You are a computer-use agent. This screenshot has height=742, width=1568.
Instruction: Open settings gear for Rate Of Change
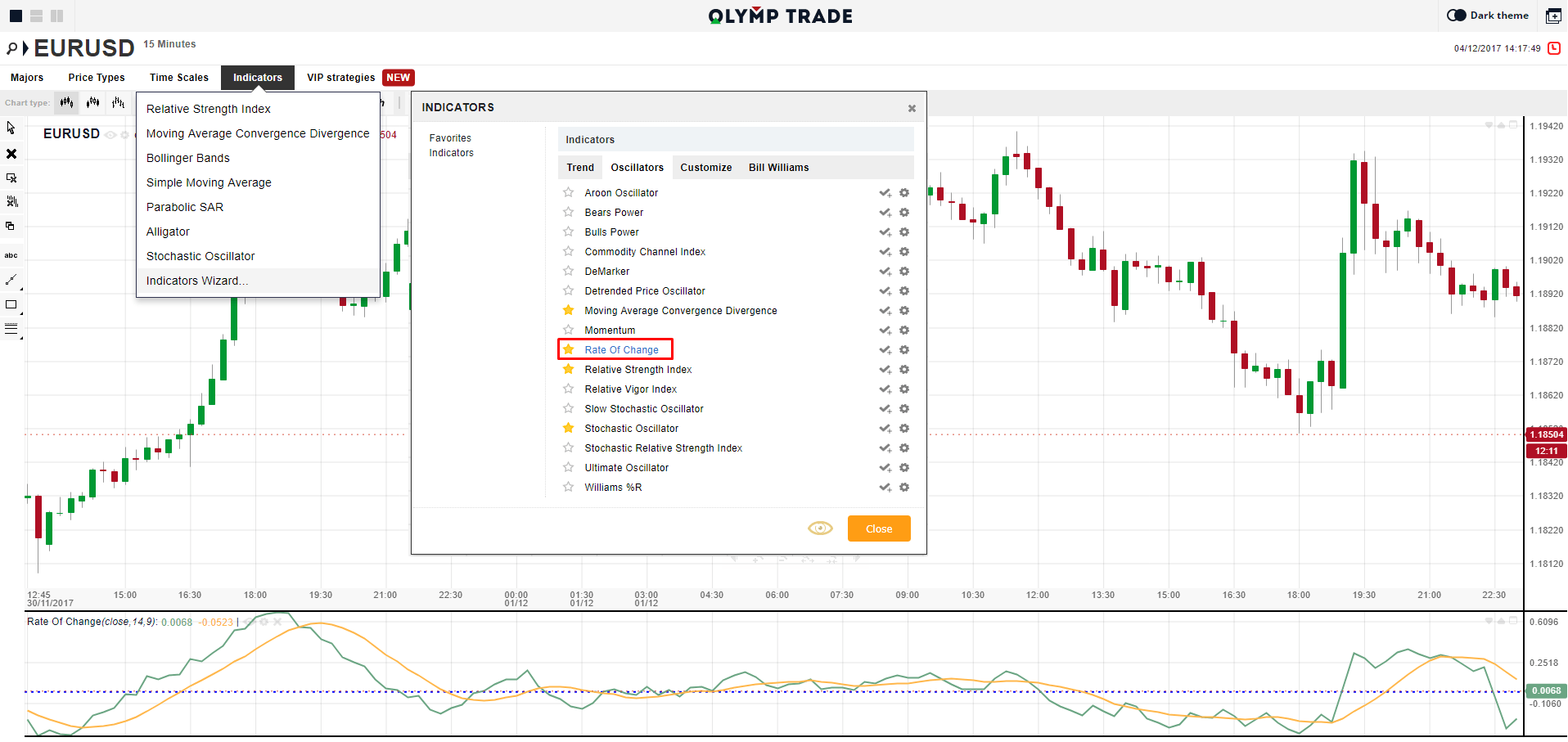(904, 350)
